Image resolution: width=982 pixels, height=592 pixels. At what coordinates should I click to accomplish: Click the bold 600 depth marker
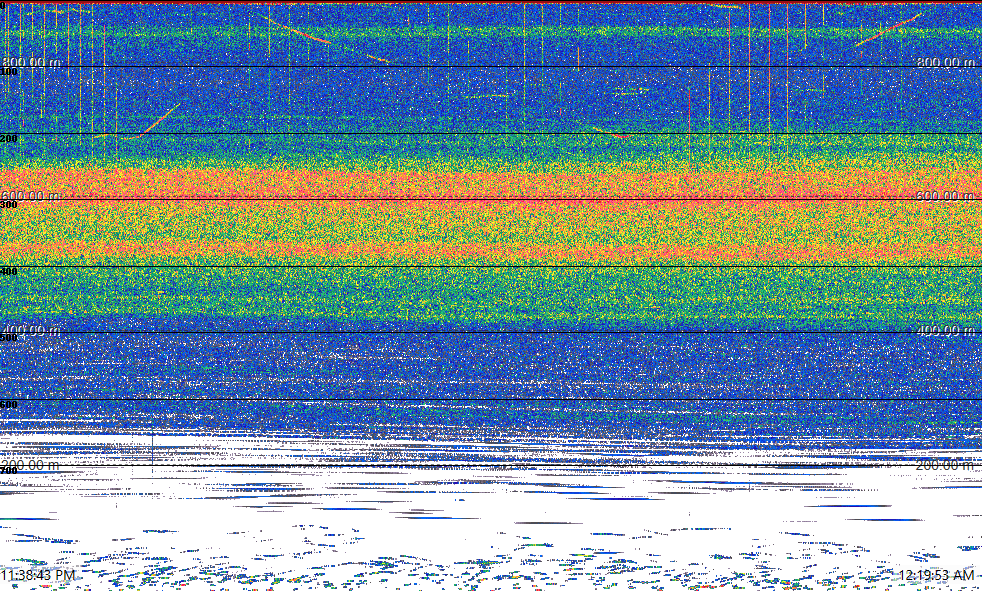pyautogui.click(x=9, y=404)
